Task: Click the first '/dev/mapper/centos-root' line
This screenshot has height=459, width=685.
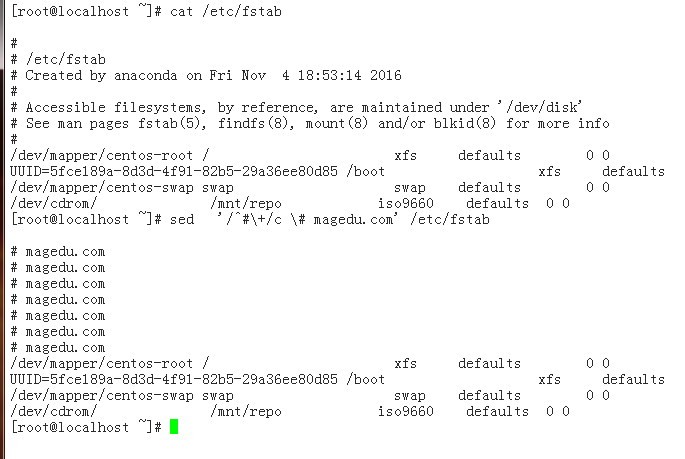Action: tap(310, 155)
